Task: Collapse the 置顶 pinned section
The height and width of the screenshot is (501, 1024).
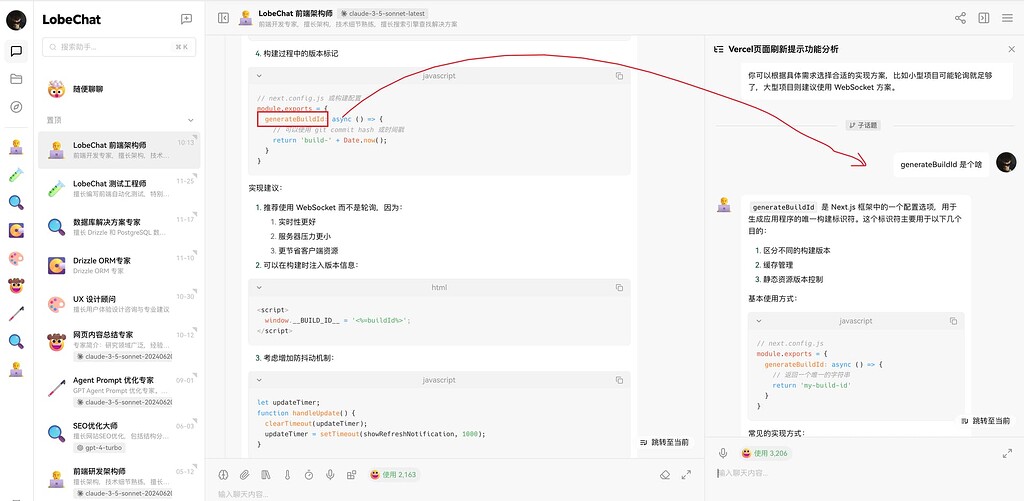Action: [x=191, y=120]
